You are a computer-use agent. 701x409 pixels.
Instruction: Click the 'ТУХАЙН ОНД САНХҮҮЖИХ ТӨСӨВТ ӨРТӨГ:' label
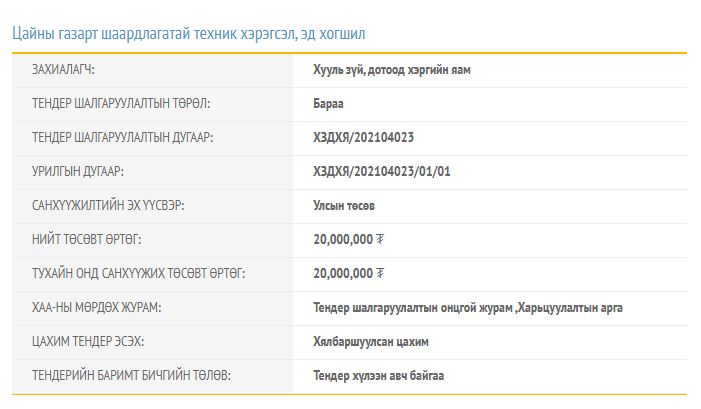[138, 273]
